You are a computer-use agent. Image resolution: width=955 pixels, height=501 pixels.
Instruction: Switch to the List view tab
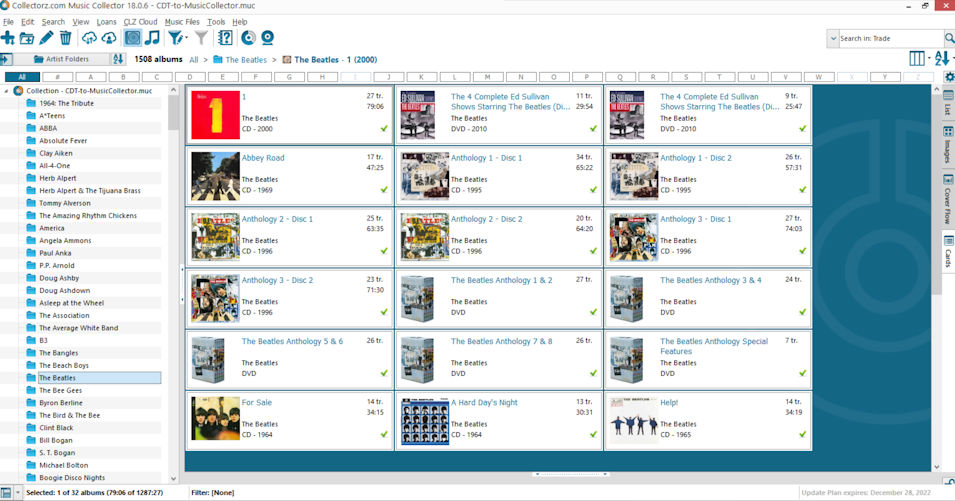(x=948, y=102)
